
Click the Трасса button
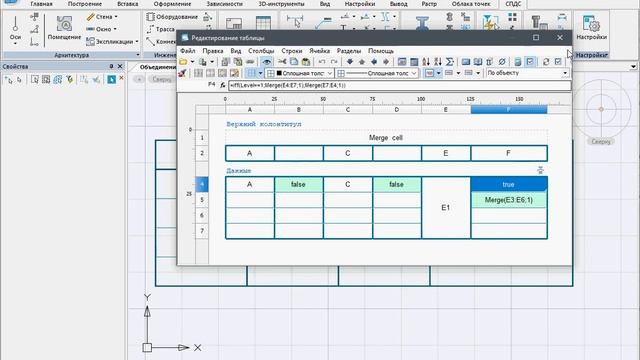(x=161, y=29)
